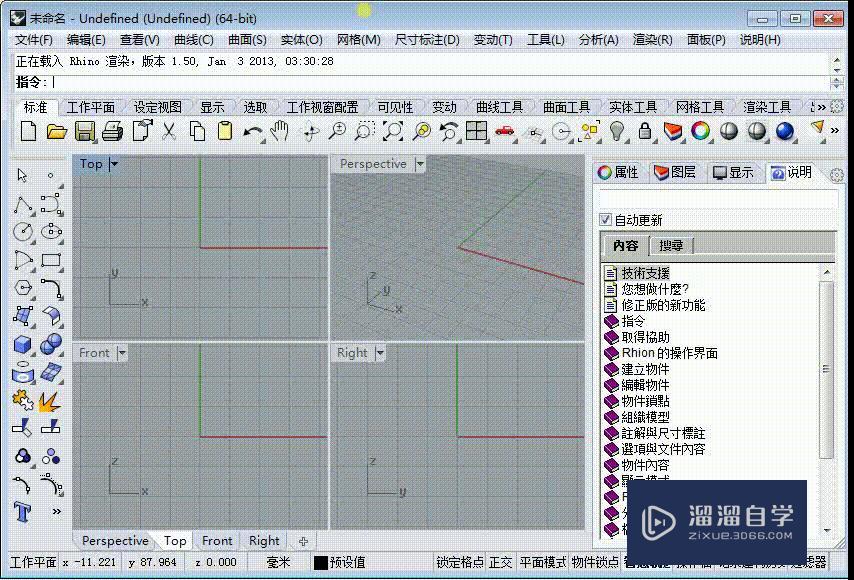Image resolution: width=854 pixels, height=580 pixels.
Task: Click in the 指令 command input field
Action: (441, 83)
